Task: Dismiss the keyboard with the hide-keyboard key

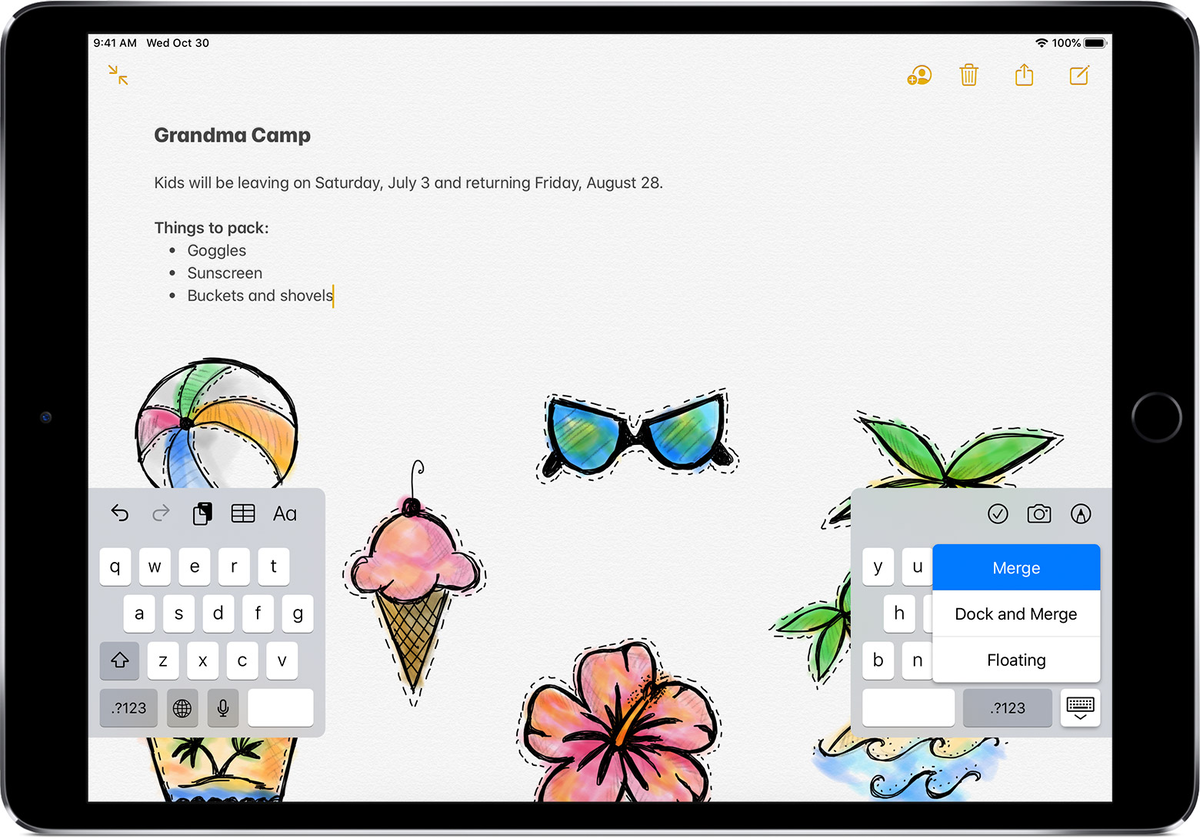Action: pos(1080,708)
